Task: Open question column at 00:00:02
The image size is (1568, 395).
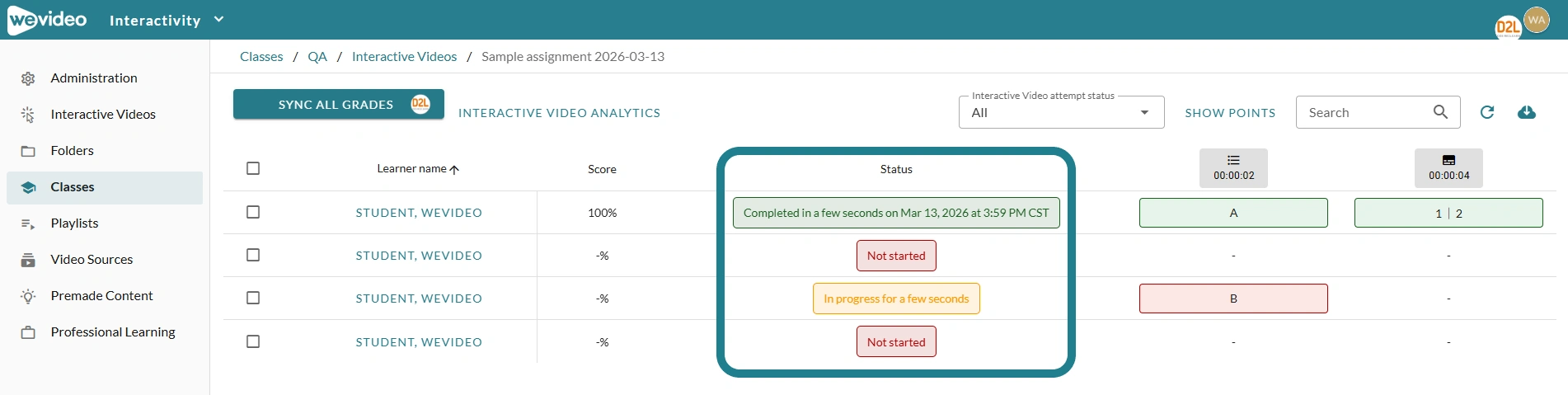Action: click(x=1233, y=168)
